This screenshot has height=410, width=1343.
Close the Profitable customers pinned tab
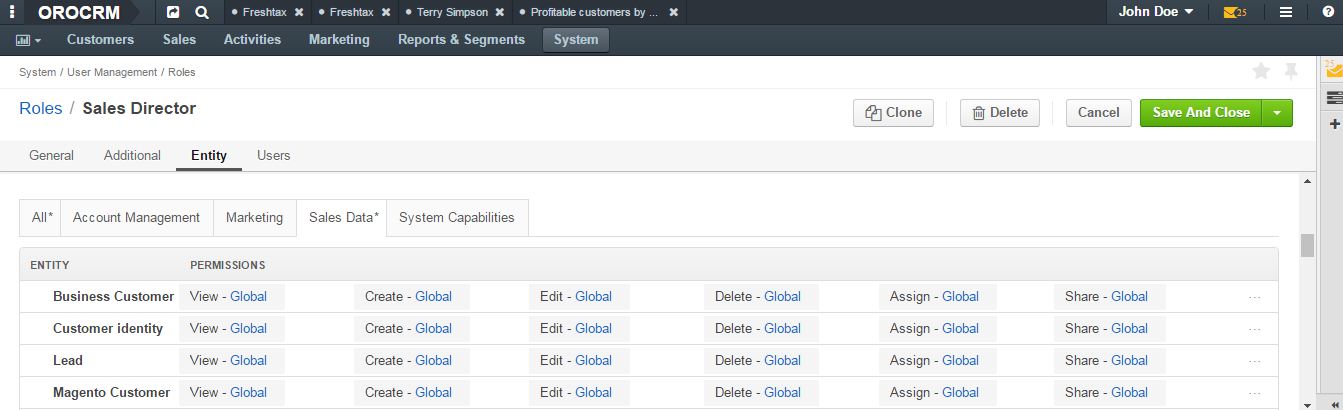pyautogui.click(x=674, y=13)
